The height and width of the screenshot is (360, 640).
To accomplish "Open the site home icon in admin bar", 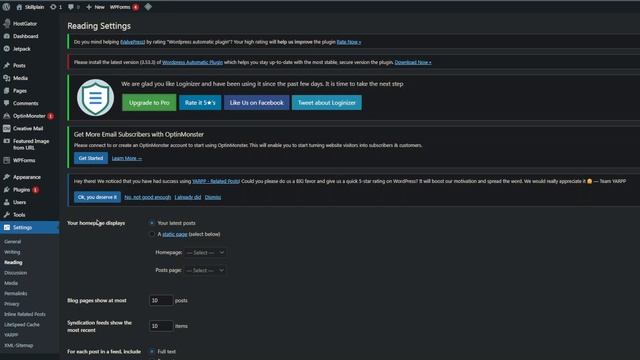I will click(19, 7).
